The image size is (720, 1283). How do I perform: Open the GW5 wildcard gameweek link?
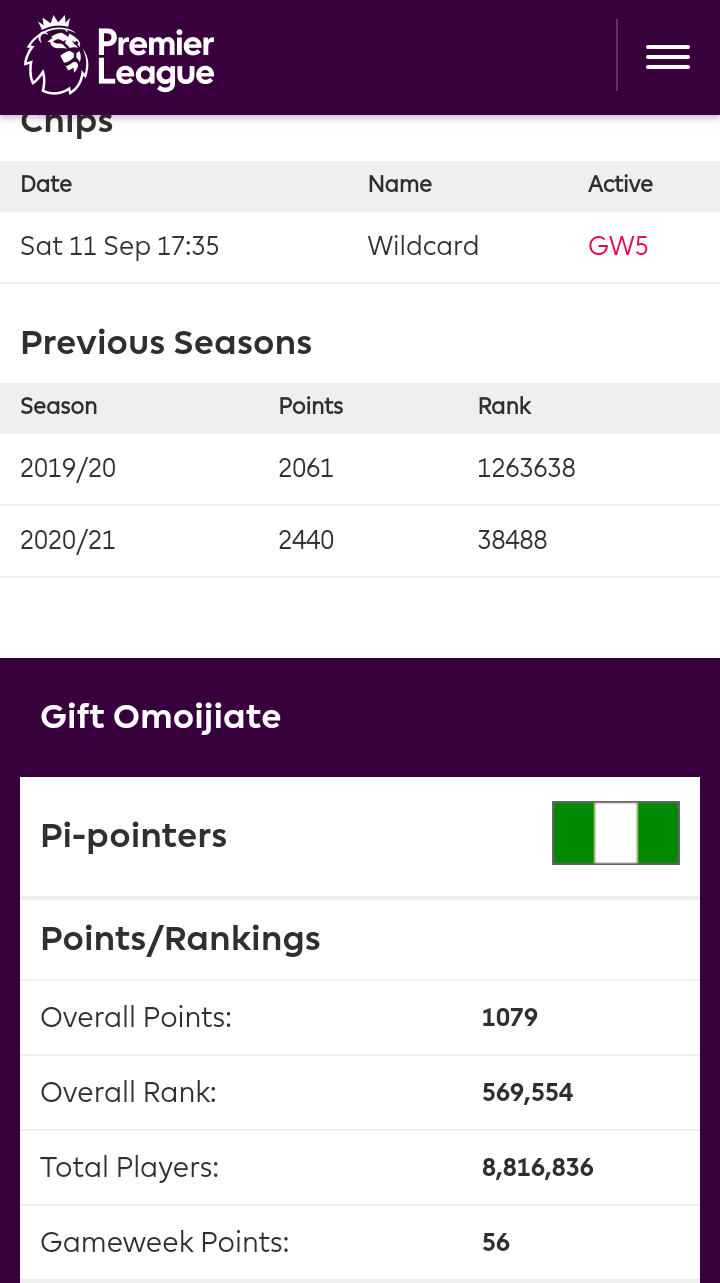(618, 246)
